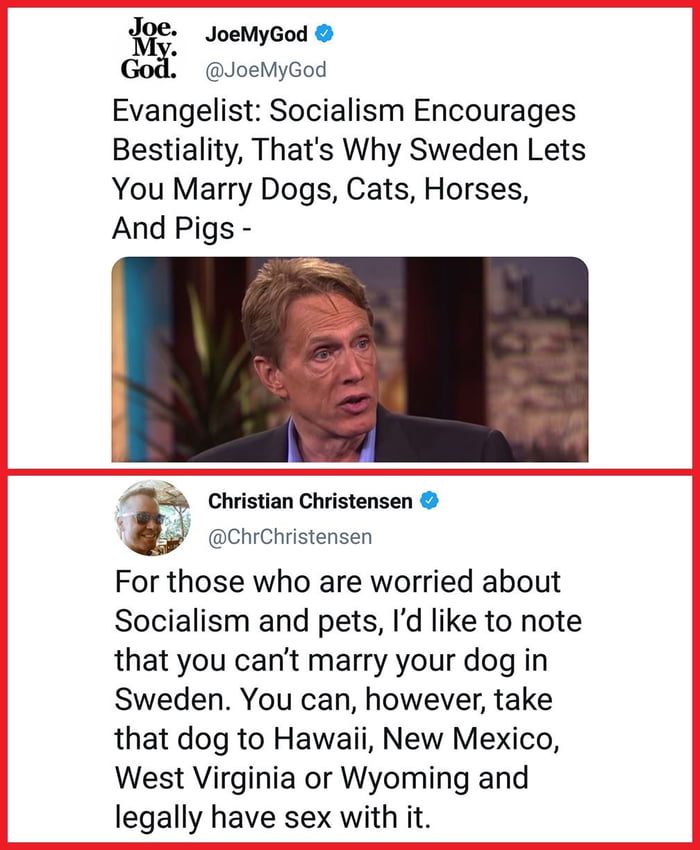Image resolution: width=700 pixels, height=850 pixels.
Task: Click Christian Christensen's profile picture
Action: tap(152, 518)
